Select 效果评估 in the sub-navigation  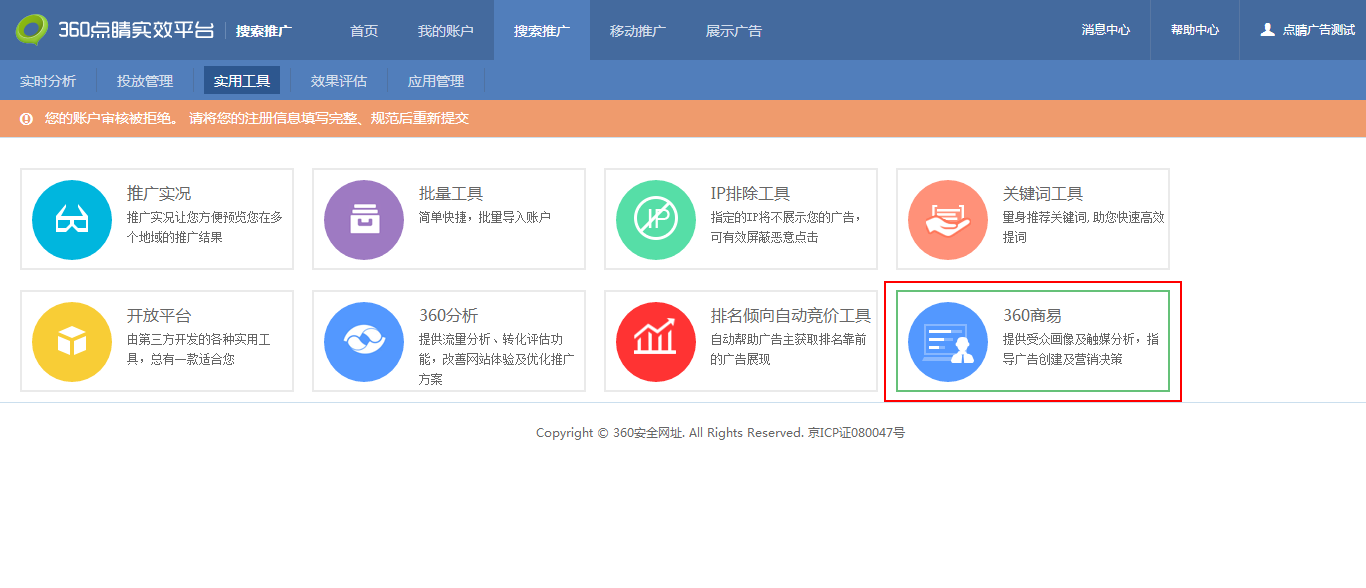click(x=339, y=81)
